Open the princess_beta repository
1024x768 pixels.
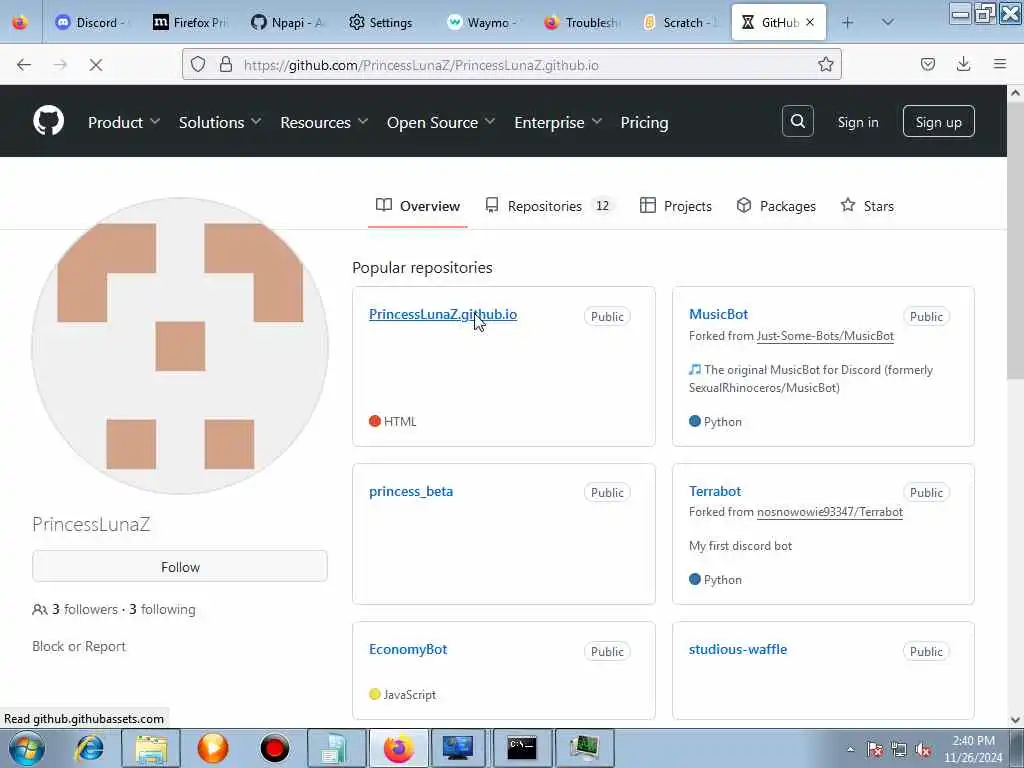[x=411, y=491]
